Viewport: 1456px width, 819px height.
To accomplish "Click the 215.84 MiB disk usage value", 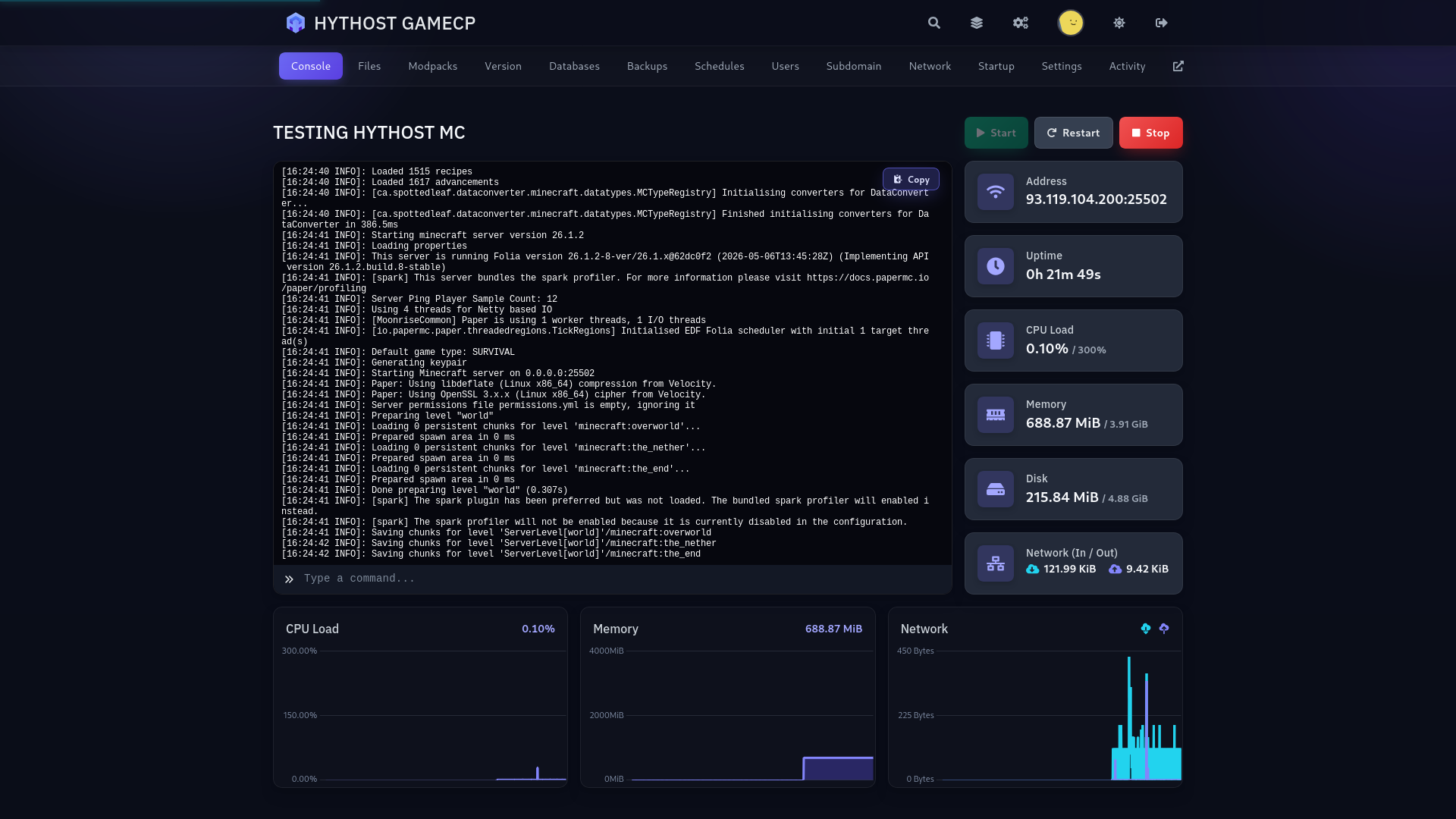I will 1062,497.
